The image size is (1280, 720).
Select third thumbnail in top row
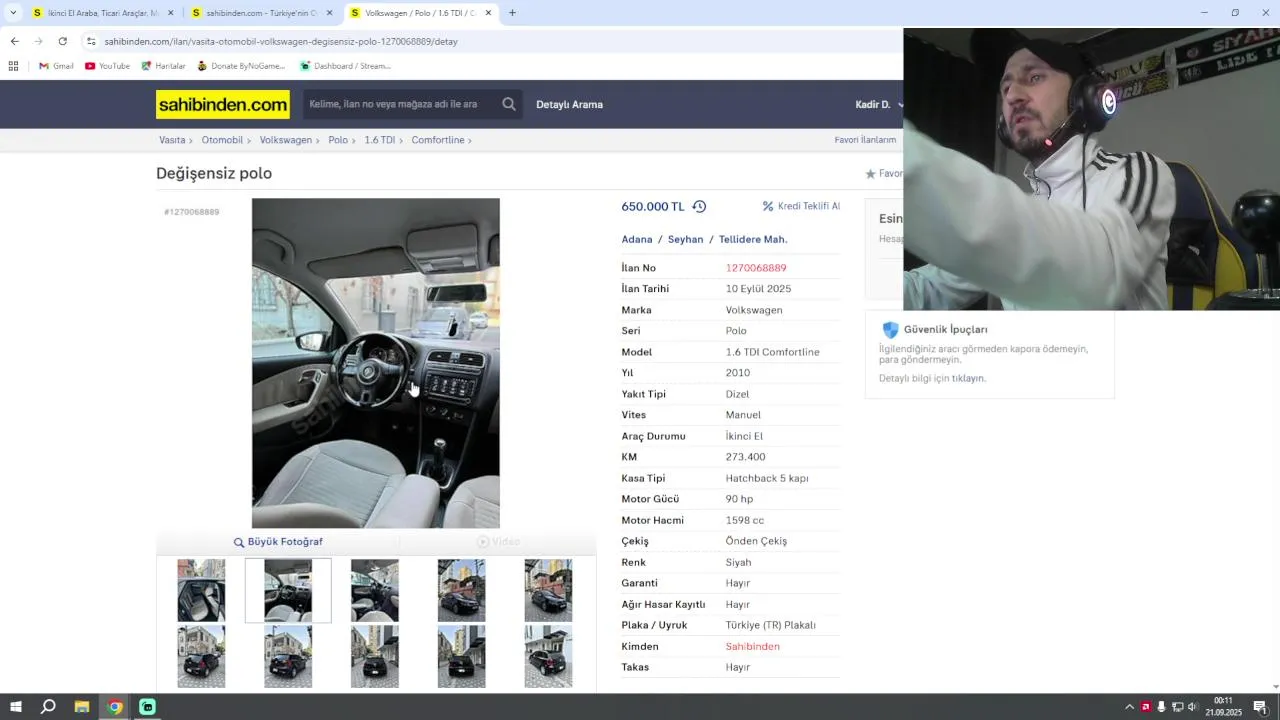(375, 590)
